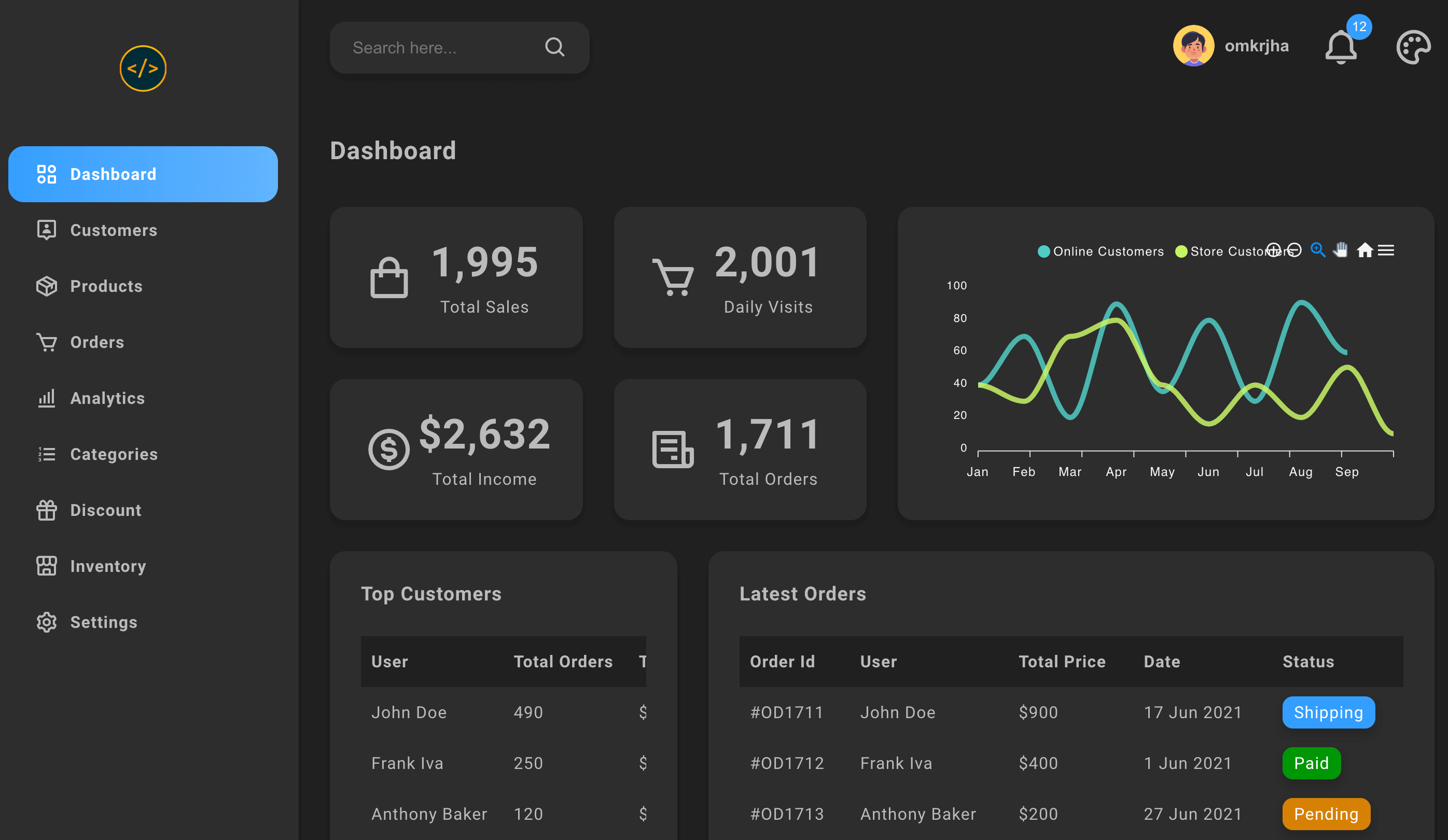Click the Paid status badge

tap(1311, 763)
